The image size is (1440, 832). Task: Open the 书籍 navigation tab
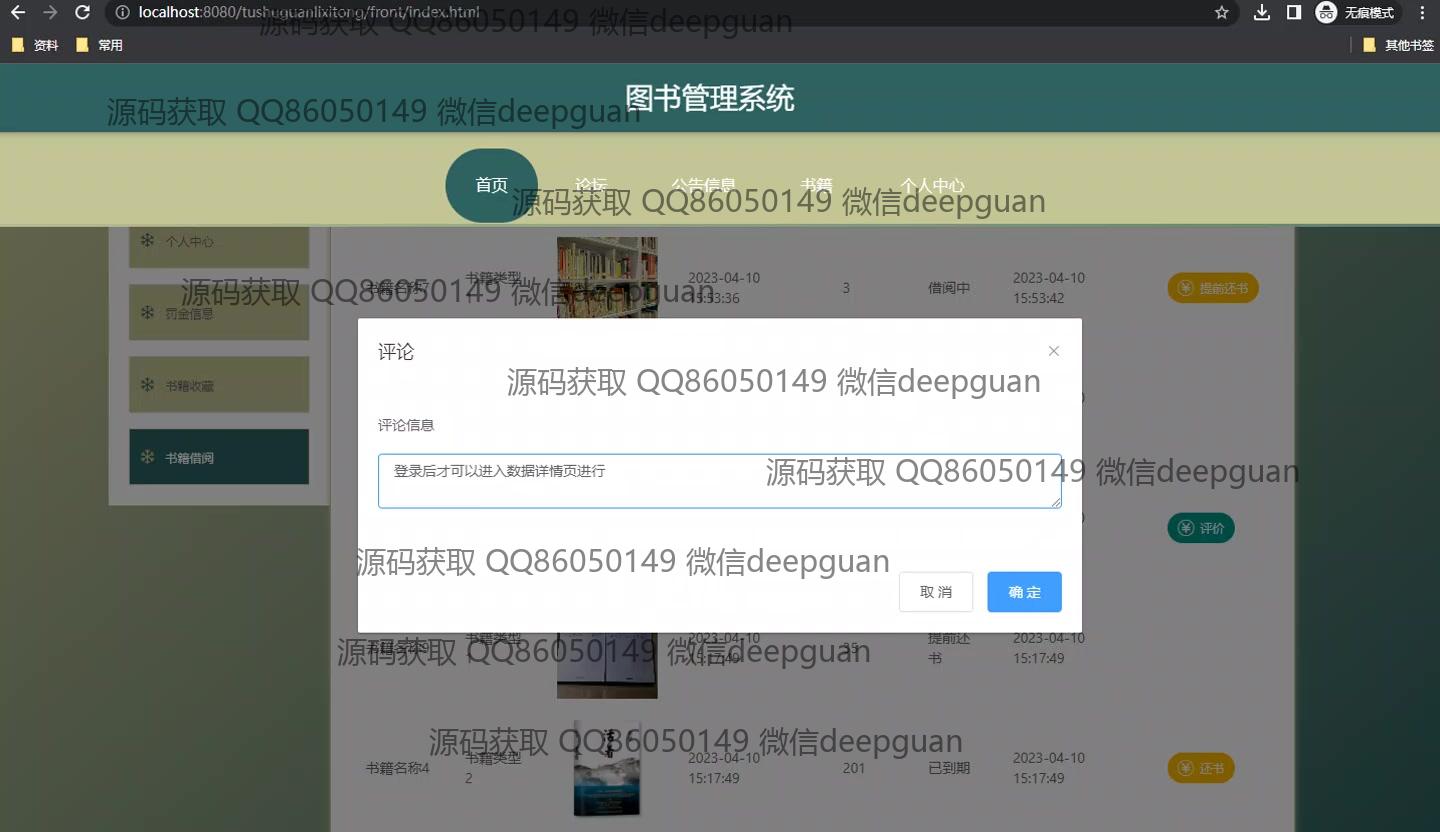[817, 185]
